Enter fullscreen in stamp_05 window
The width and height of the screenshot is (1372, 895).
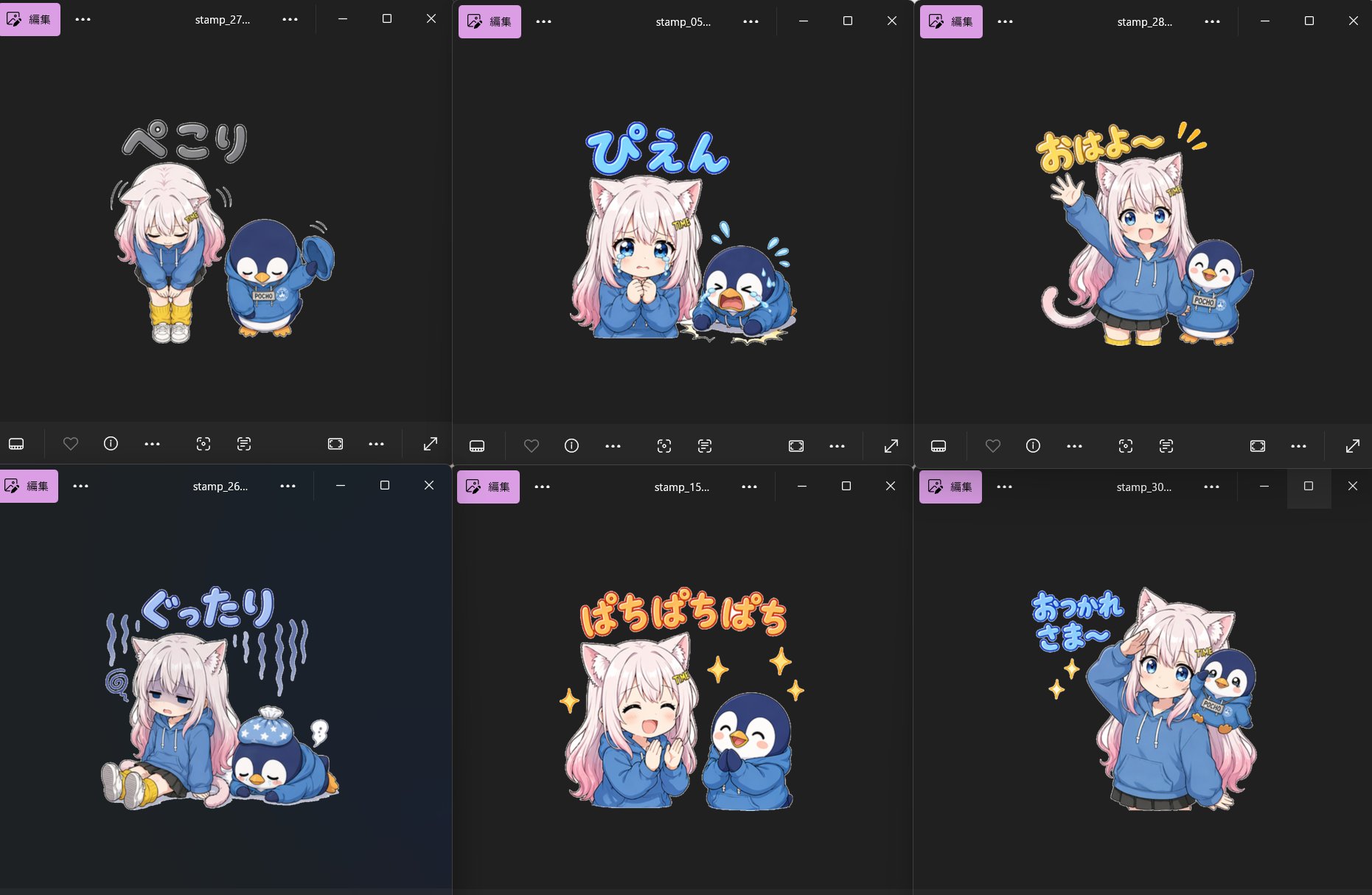[891, 446]
